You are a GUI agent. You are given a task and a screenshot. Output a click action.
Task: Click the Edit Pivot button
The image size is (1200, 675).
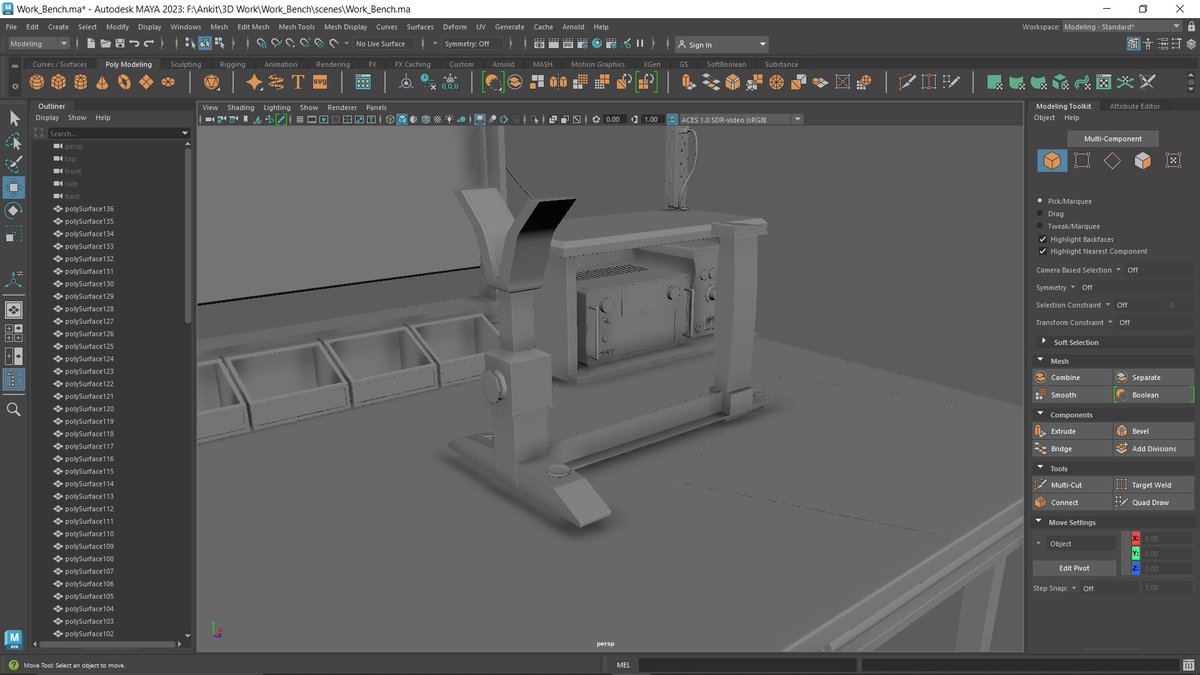[1074, 568]
